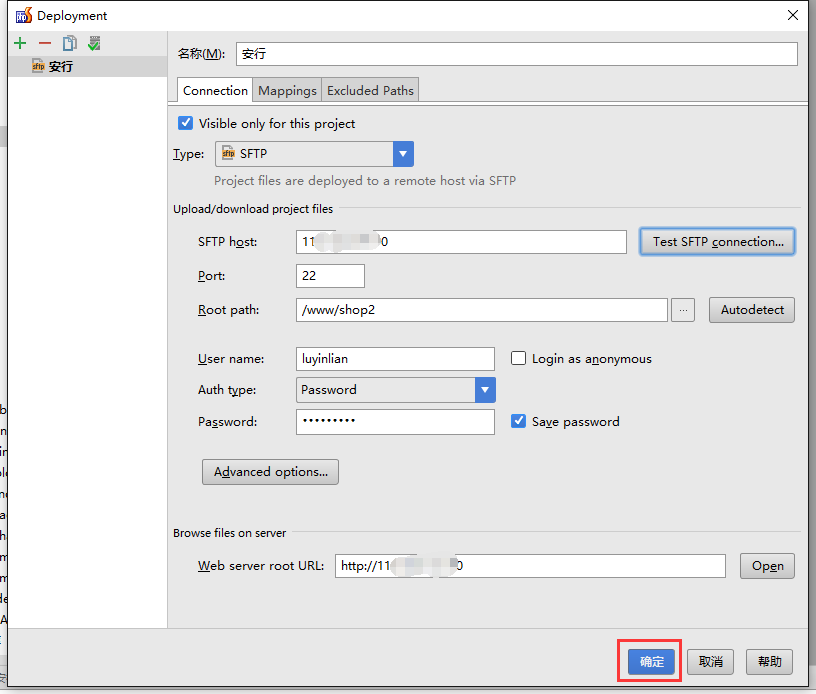Viewport: 816px width, 694px height.
Task: Open Advanced options dialog
Action: 270,472
